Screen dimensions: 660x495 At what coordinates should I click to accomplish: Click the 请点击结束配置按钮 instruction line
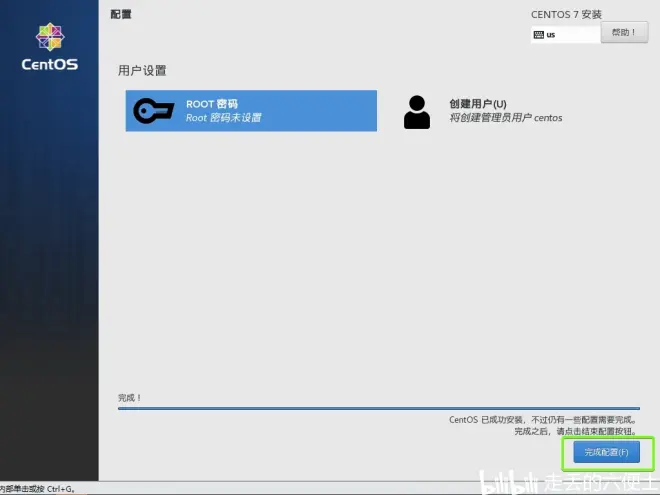575,431
